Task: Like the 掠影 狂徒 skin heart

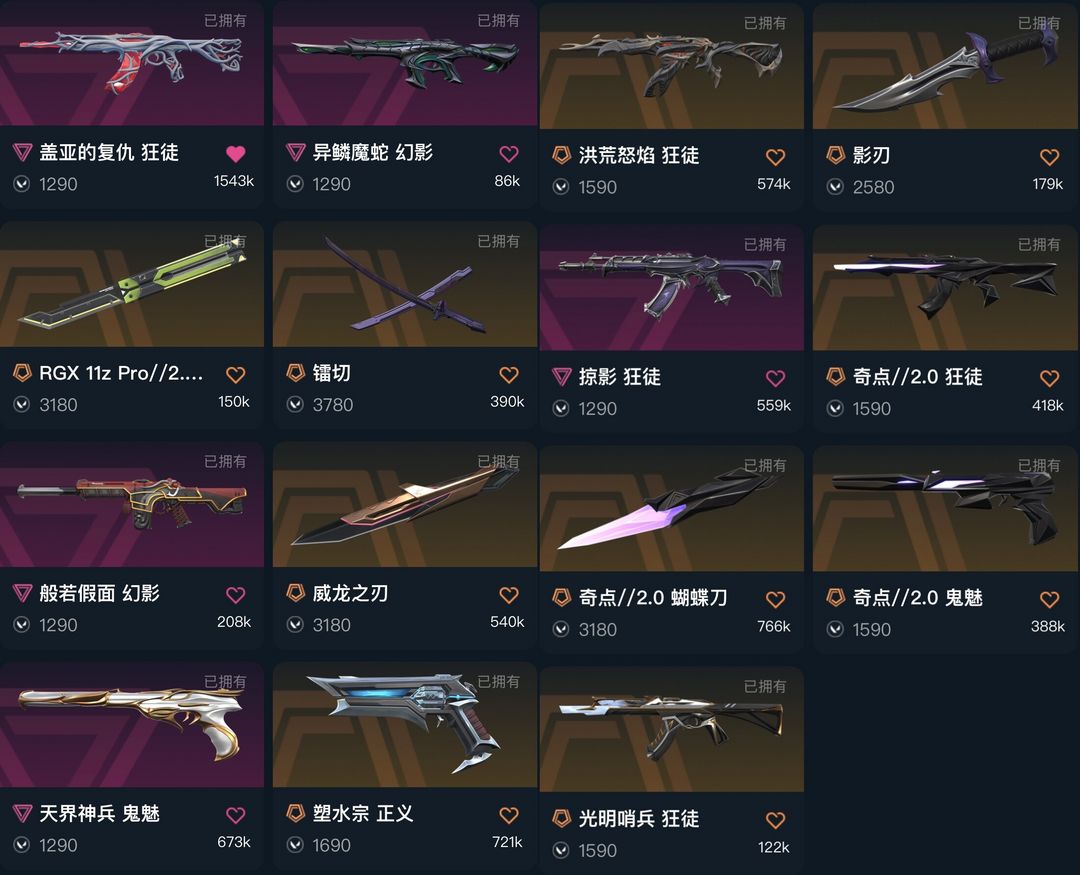Action: [x=776, y=378]
